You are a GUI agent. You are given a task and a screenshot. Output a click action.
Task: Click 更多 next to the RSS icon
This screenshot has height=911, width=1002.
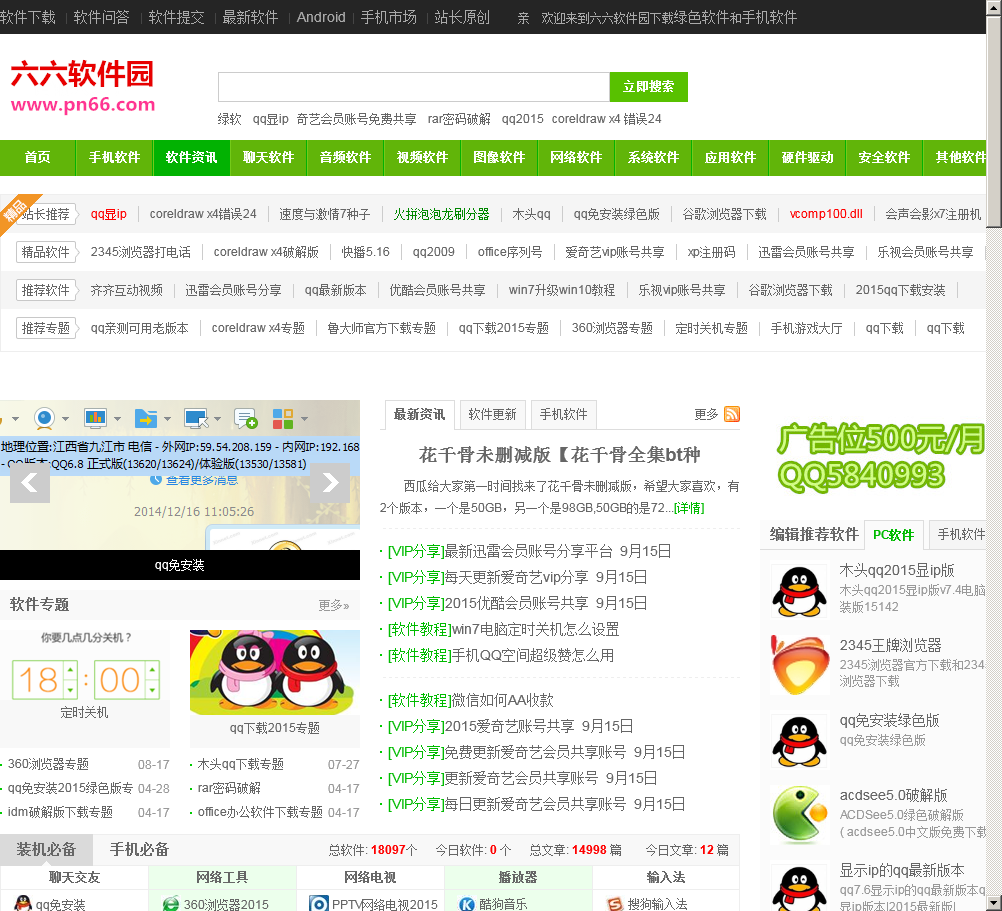706,414
